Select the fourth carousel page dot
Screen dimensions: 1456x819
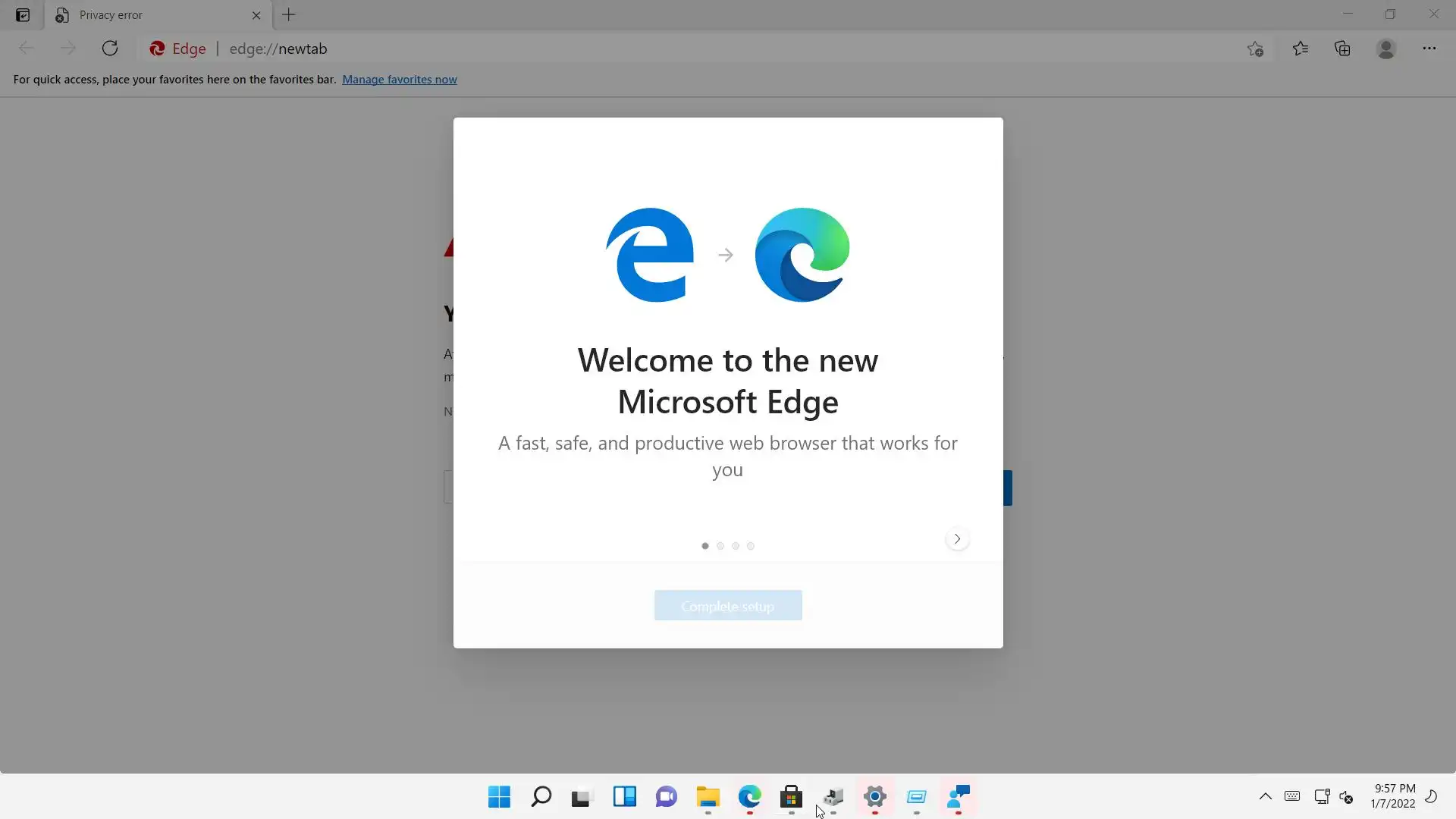(751, 546)
